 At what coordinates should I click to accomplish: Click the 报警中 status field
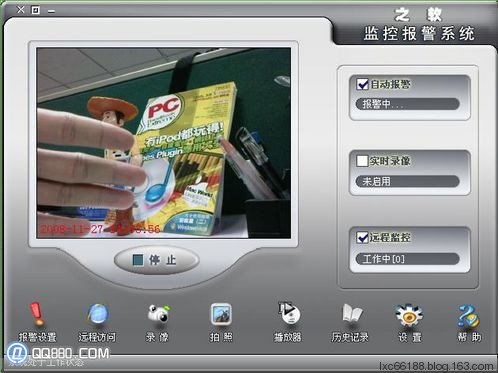407,104
